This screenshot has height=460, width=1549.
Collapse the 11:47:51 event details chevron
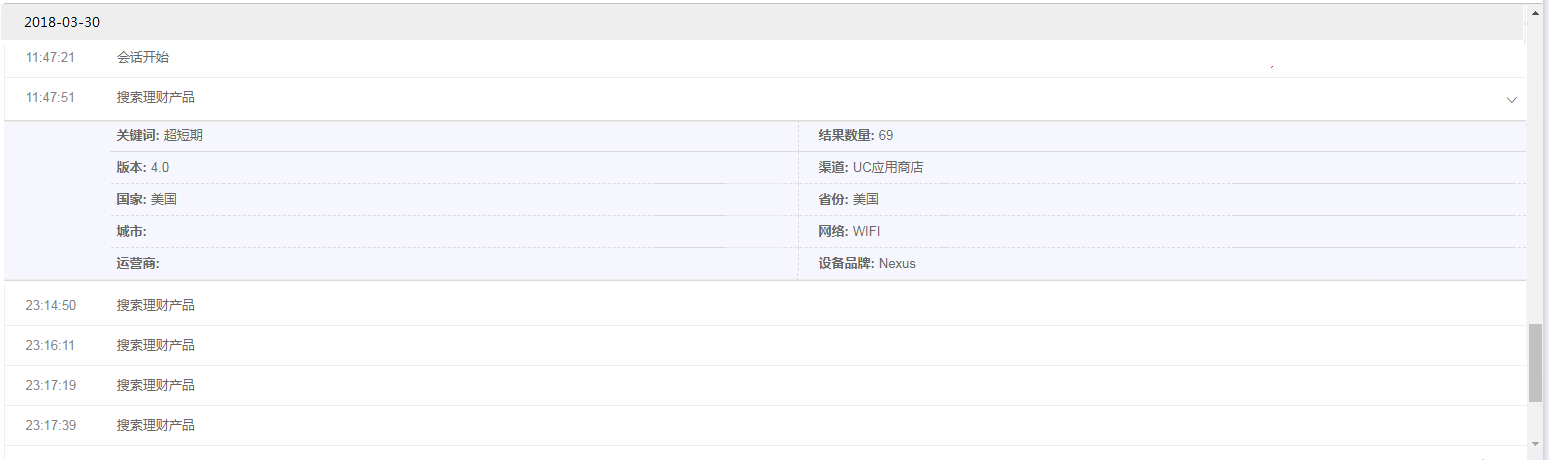tap(1511, 99)
